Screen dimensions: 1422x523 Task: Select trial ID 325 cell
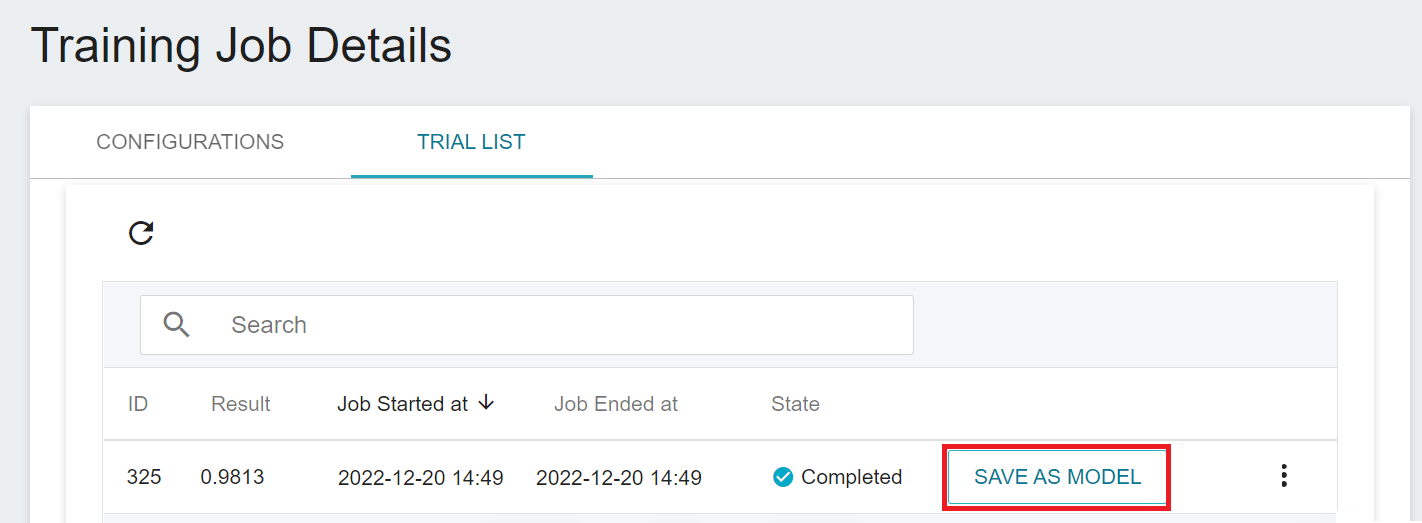click(144, 477)
